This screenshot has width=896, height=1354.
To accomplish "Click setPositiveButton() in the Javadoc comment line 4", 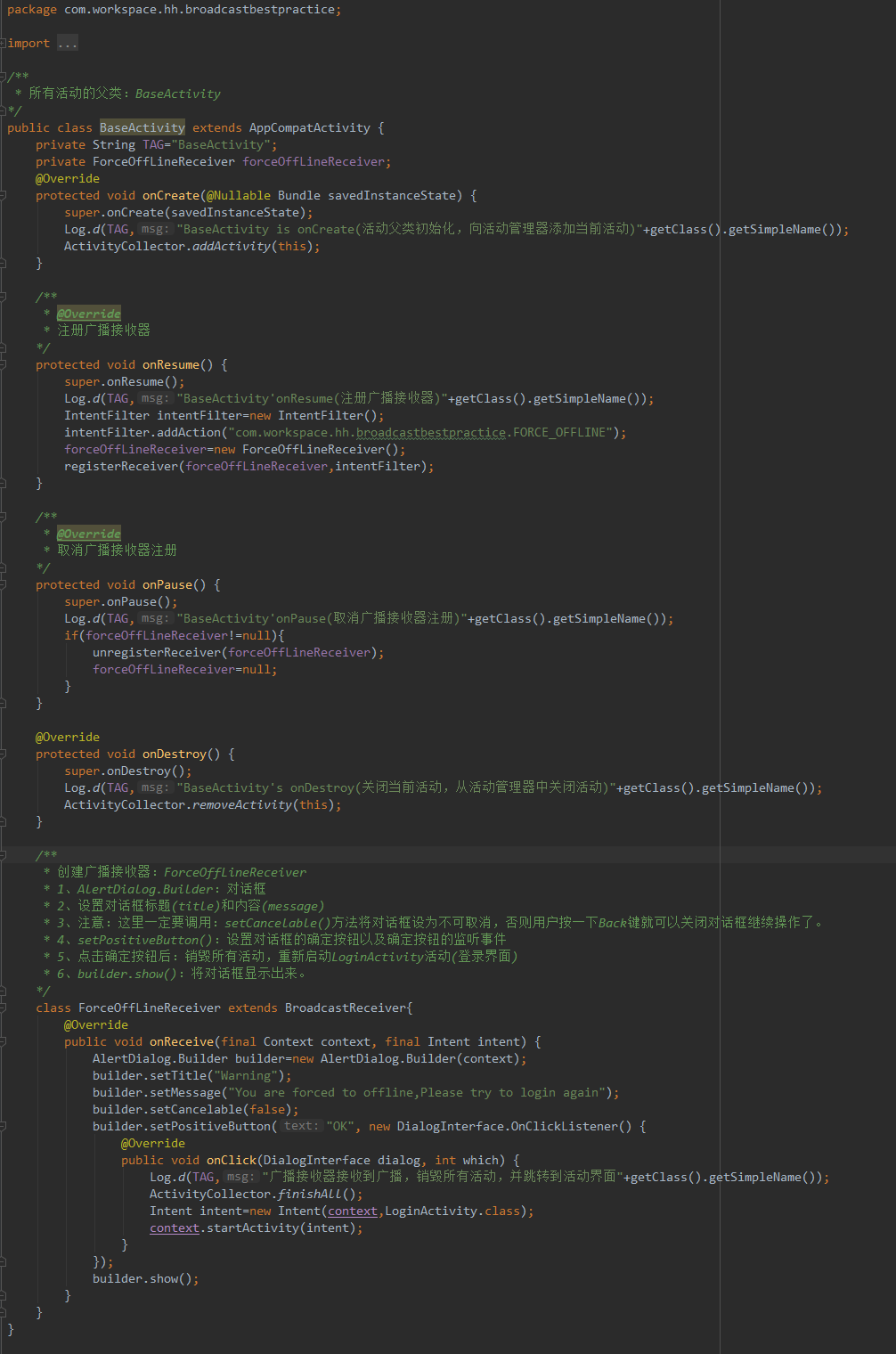I will [145, 940].
